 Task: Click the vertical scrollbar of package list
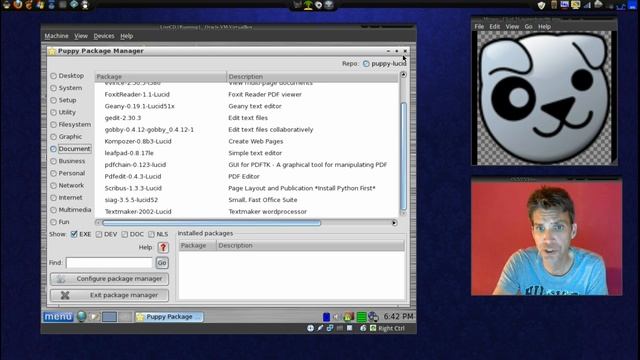tap(403, 155)
